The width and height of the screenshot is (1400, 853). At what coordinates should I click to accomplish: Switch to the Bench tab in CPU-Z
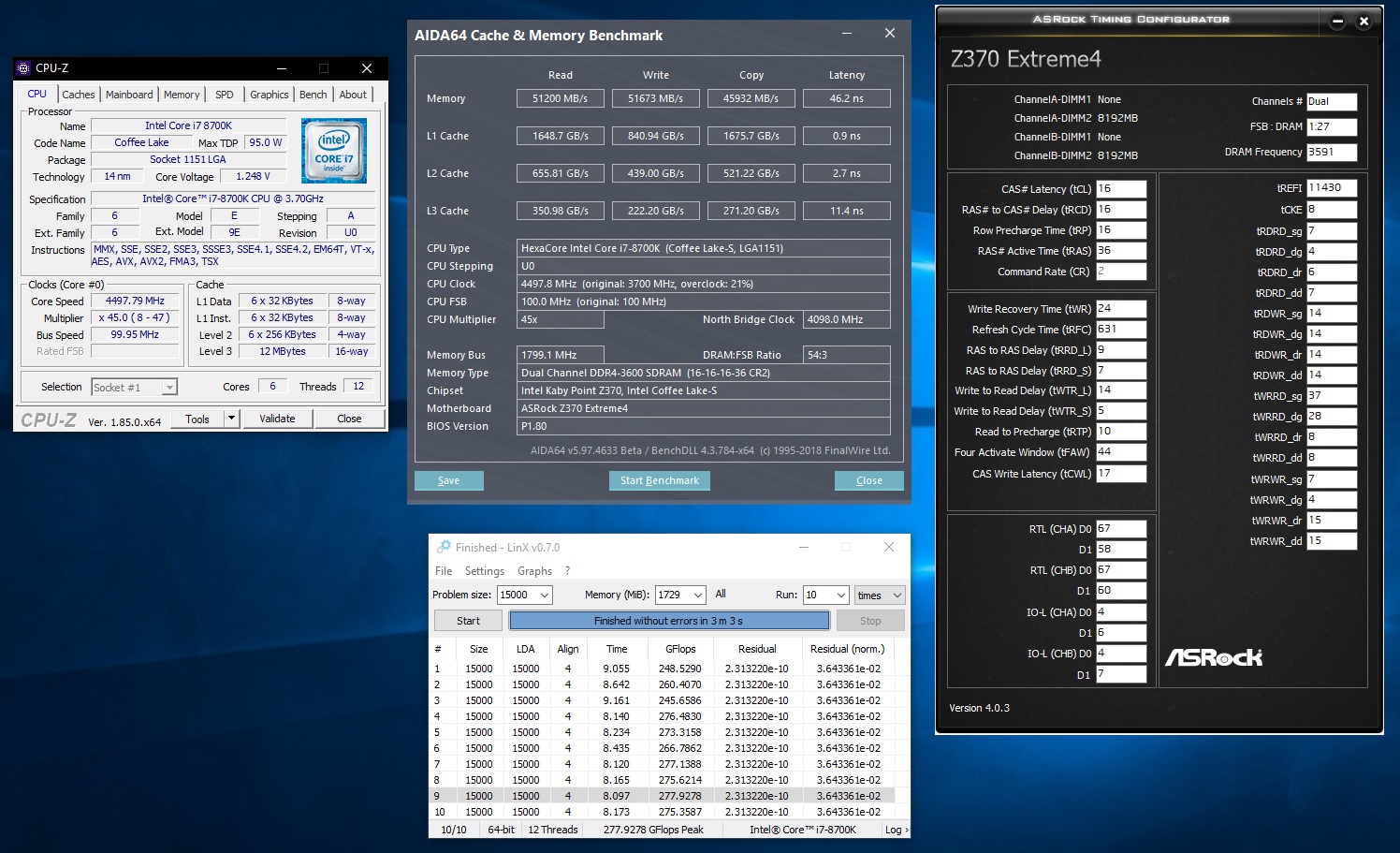(x=314, y=95)
